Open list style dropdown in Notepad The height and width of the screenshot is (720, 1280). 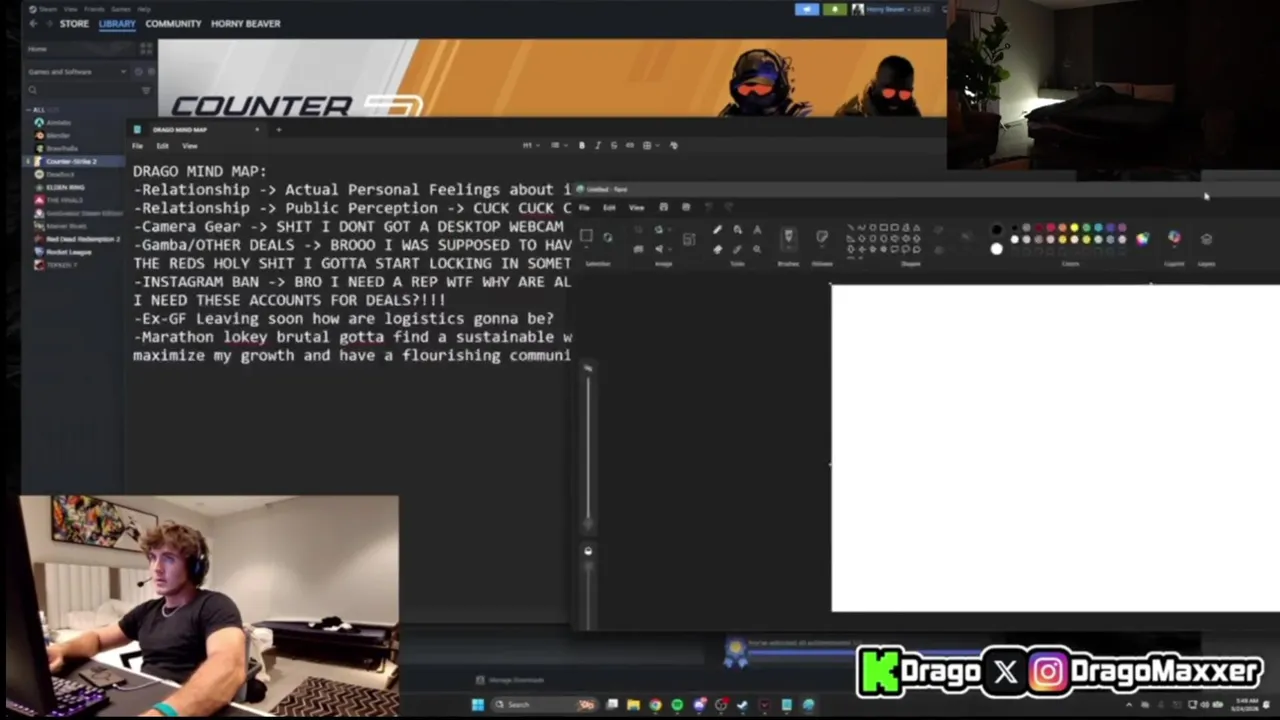[557, 145]
